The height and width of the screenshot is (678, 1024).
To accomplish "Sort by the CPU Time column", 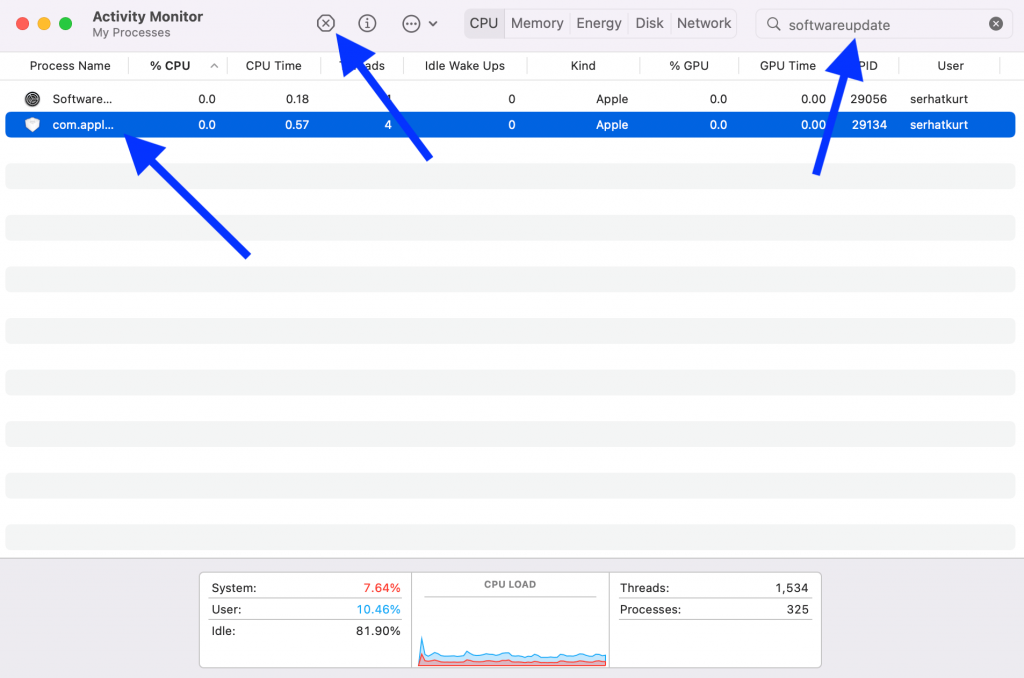I will click(x=274, y=66).
